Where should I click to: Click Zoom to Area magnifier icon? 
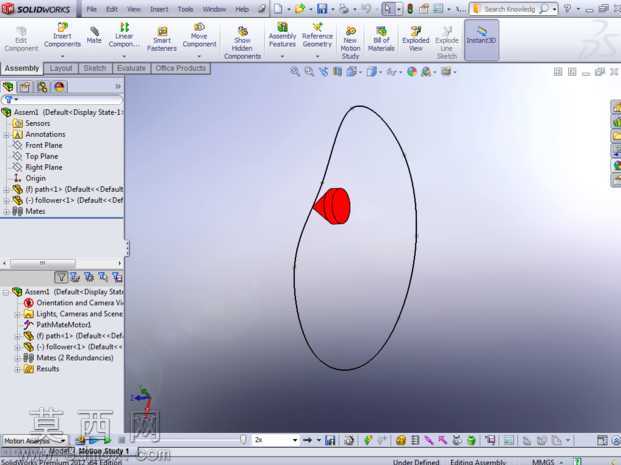click(x=309, y=71)
